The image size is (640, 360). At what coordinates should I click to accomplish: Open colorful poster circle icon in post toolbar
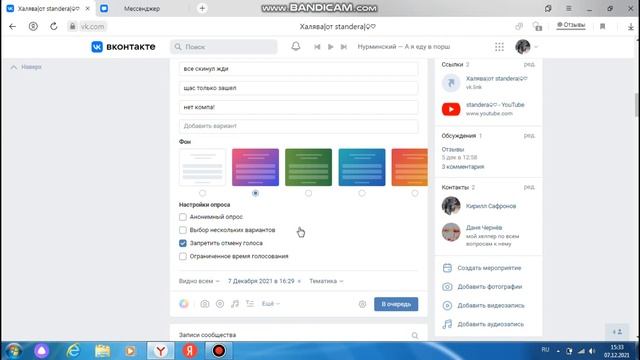pyautogui.click(x=184, y=304)
